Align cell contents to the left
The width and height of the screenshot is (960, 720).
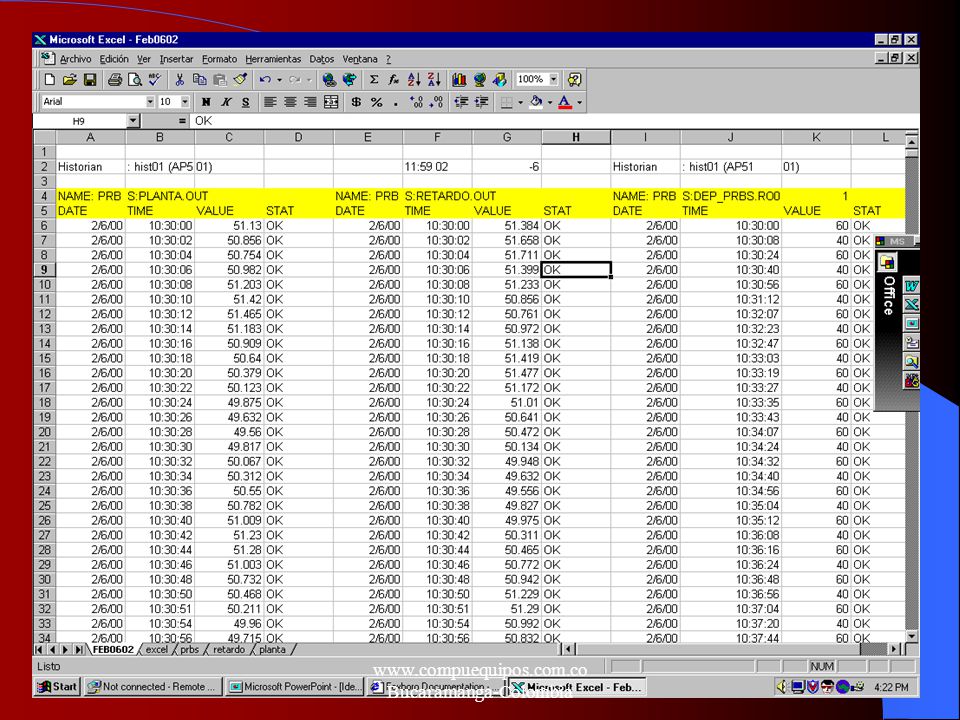(270, 102)
